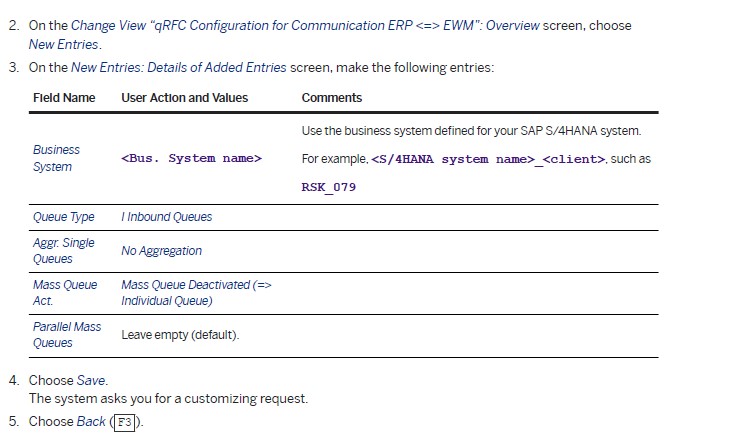Screen dimensions: 744x440
Task: Click the New Entries text in step 2
Action: click(64, 45)
